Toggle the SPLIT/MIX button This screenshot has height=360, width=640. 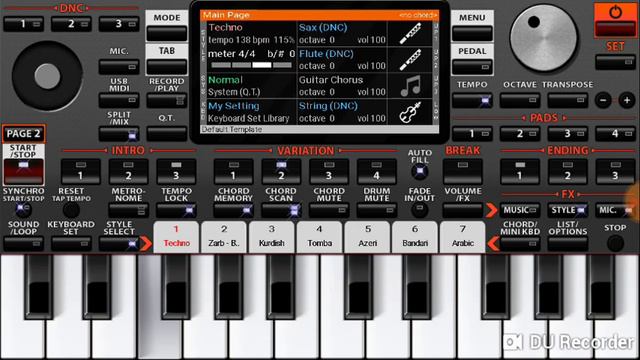click(x=119, y=134)
